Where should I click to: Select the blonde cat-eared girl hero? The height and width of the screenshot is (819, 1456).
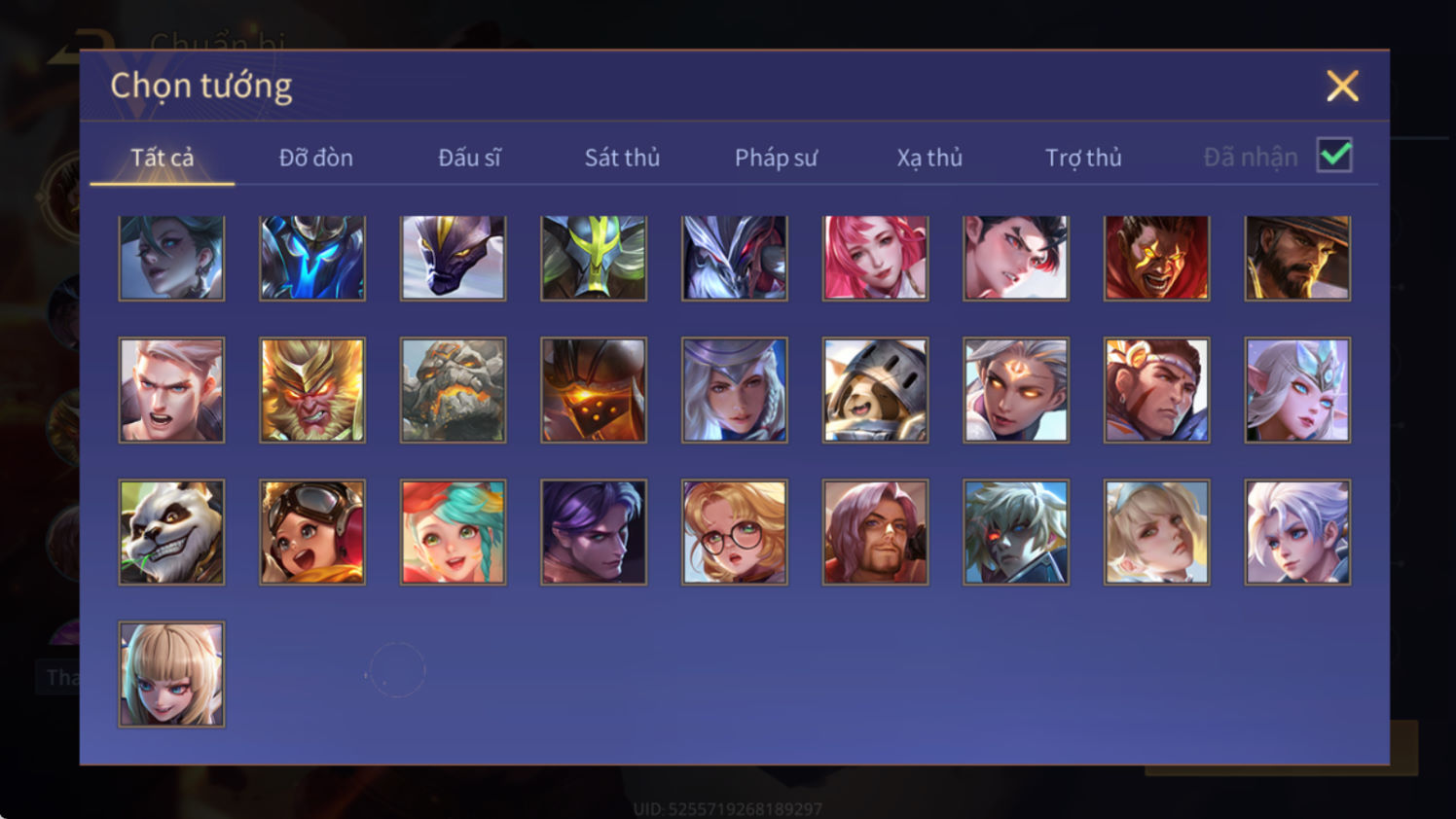(x=171, y=674)
